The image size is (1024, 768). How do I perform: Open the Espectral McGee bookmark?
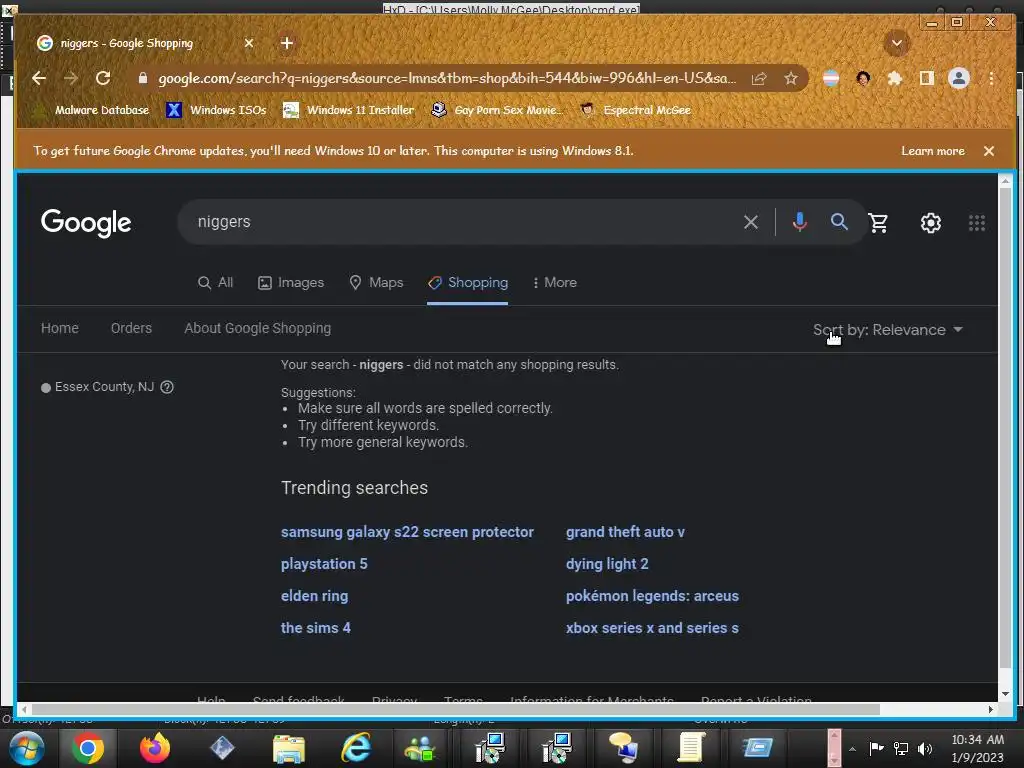(x=635, y=110)
